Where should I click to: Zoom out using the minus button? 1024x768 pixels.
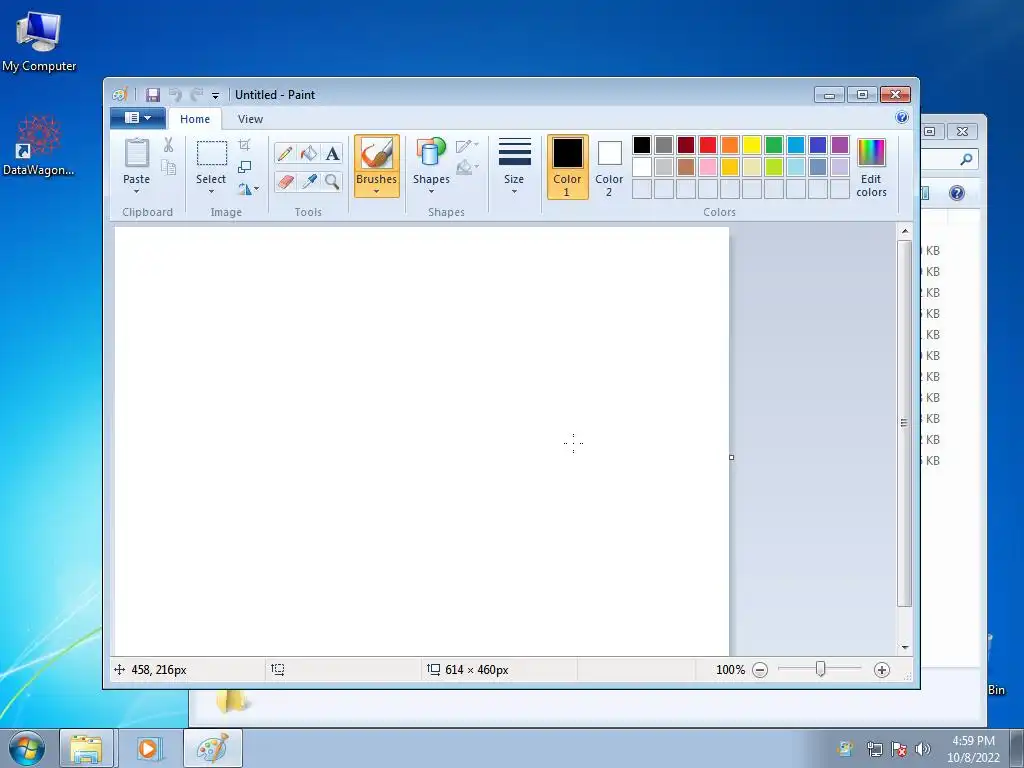click(760, 669)
